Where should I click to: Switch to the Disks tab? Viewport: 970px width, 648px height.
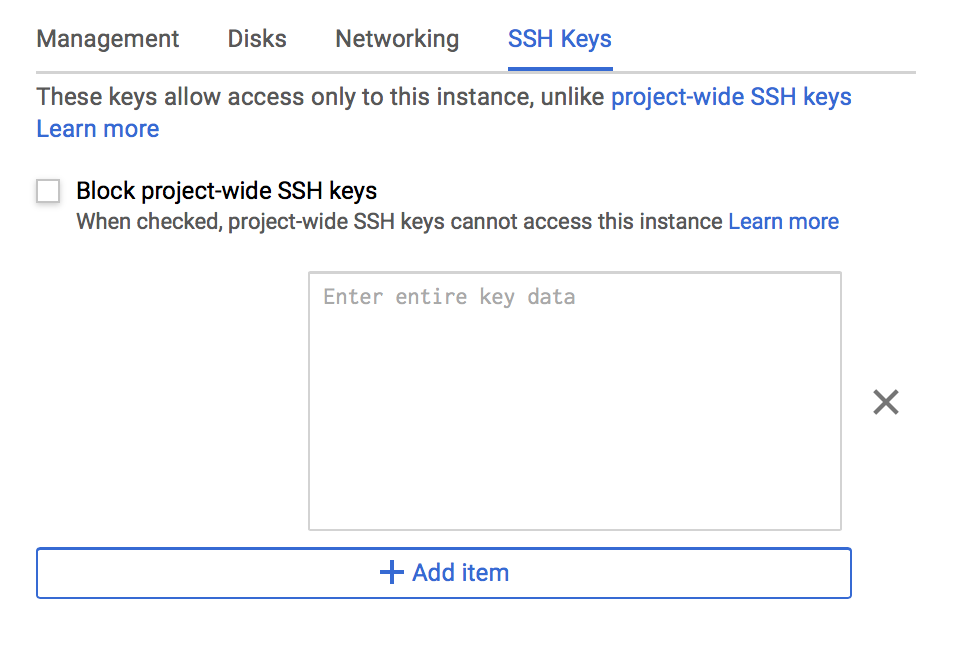pos(257,39)
